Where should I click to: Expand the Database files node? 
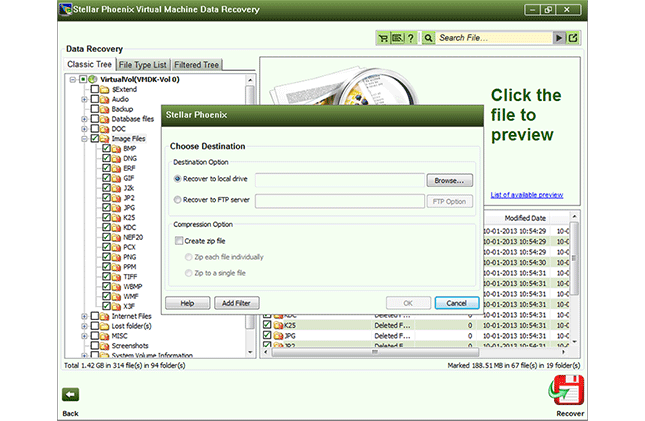(84, 119)
